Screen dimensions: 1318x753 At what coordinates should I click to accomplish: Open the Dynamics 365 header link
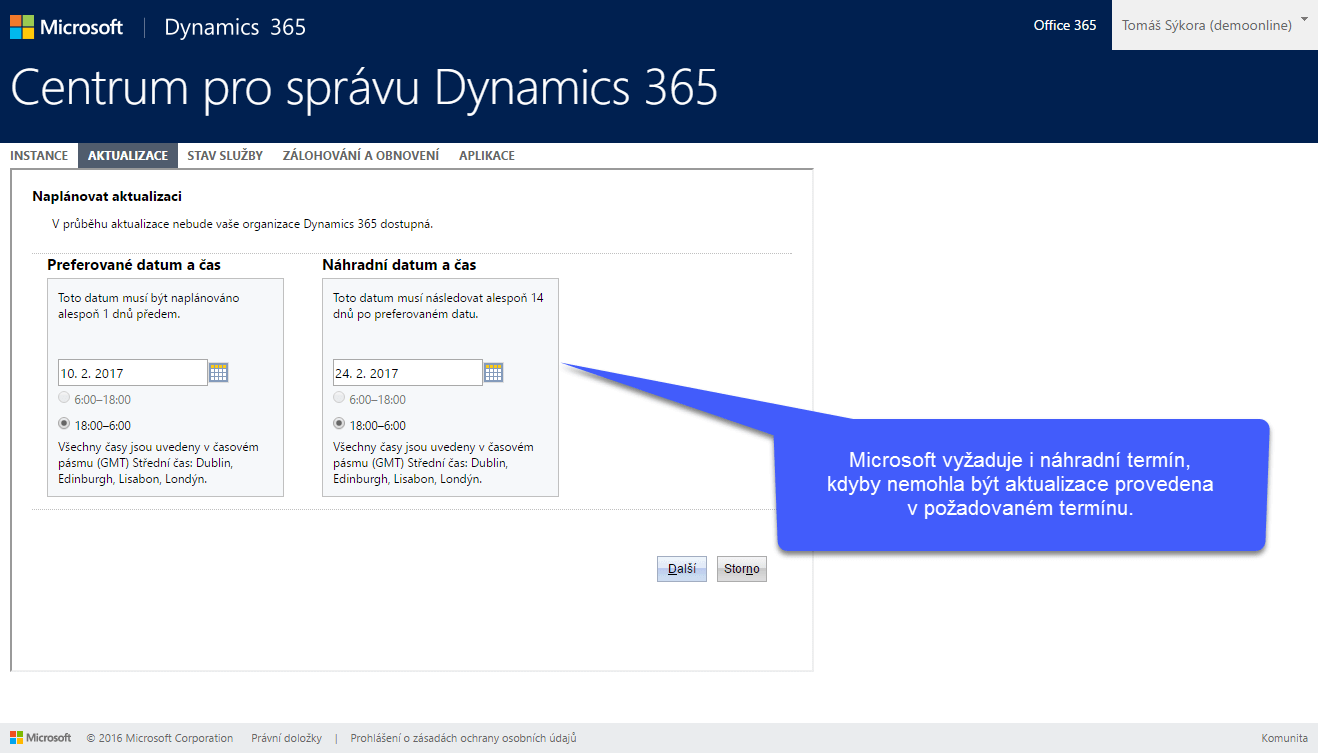click(235, 27)
